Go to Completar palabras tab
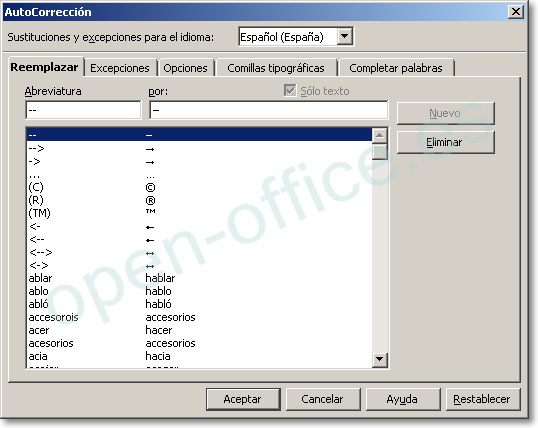 pos(396,68)
